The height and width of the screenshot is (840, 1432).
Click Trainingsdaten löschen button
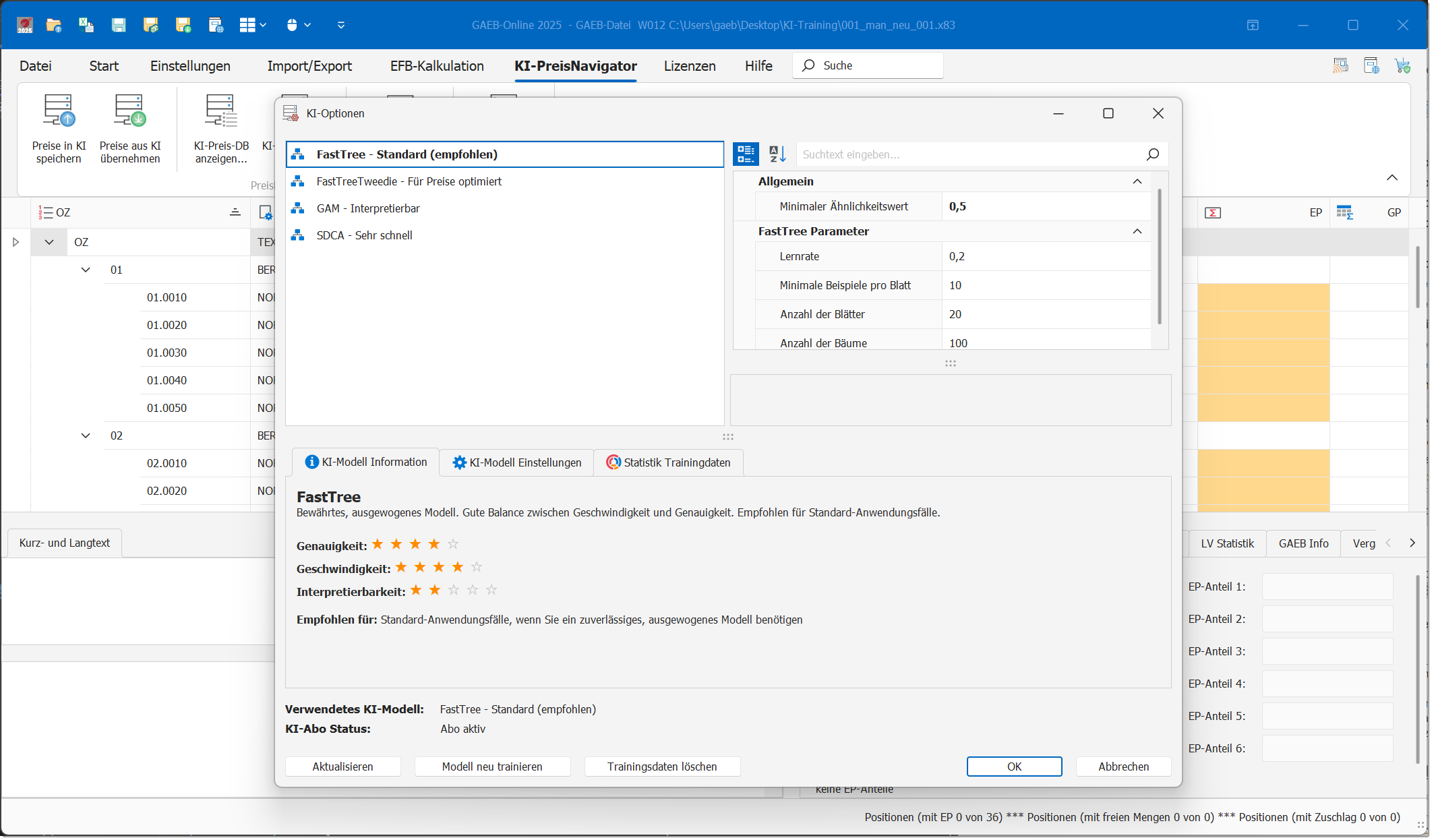pyautogui.click(x=662, y=767)
